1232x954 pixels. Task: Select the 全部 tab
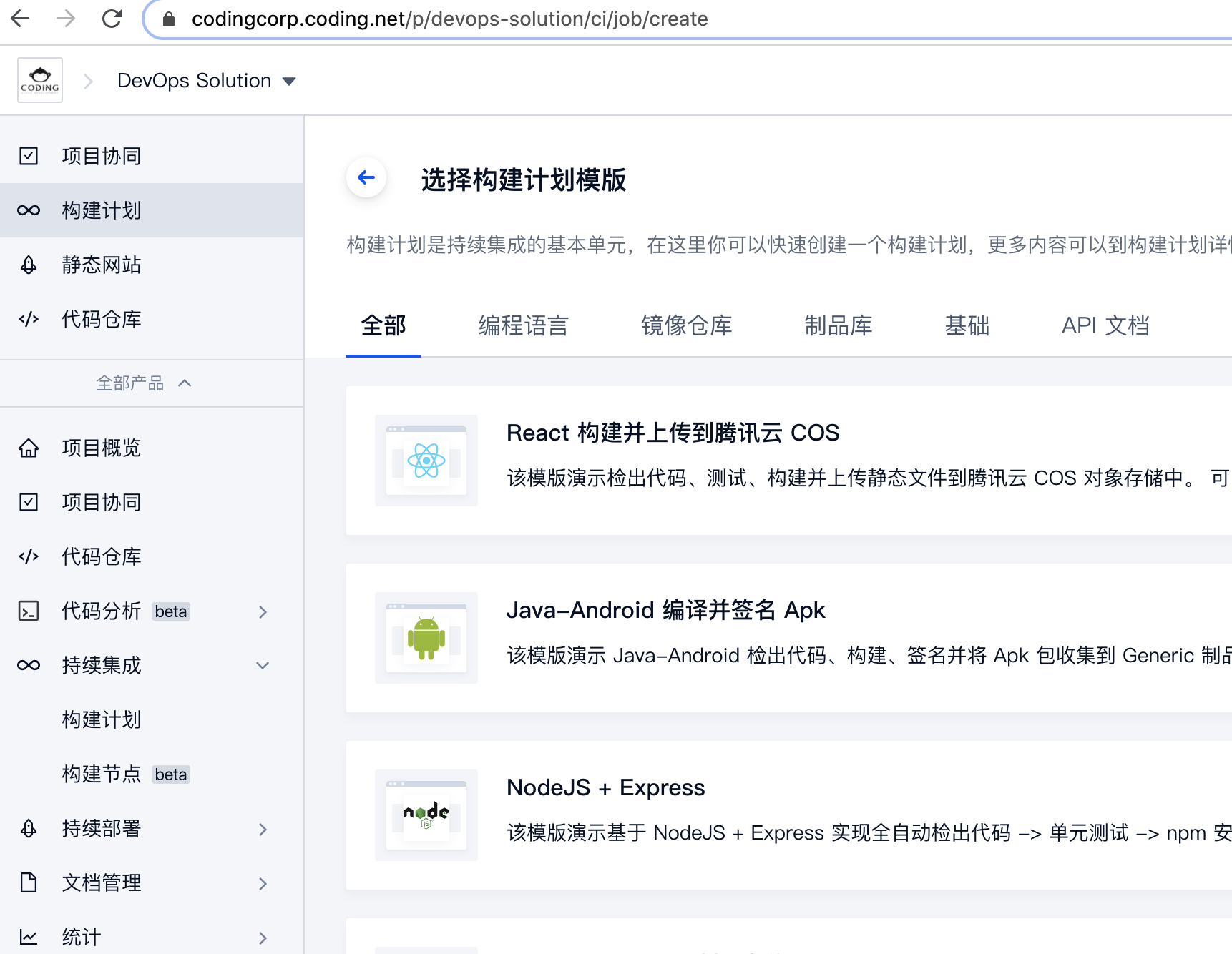click(x=383, y=325)
